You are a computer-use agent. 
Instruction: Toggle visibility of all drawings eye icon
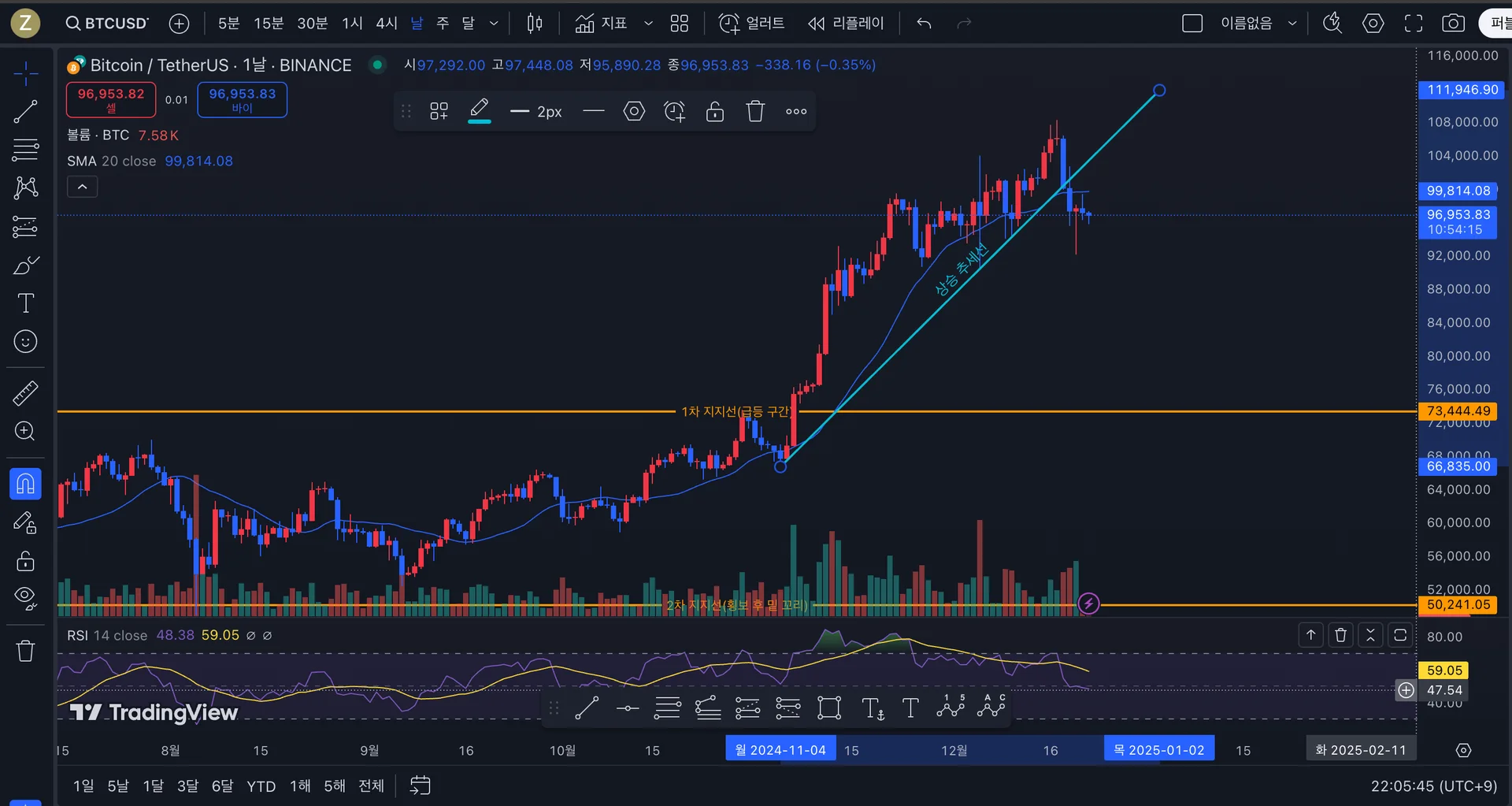click(25, 598)
